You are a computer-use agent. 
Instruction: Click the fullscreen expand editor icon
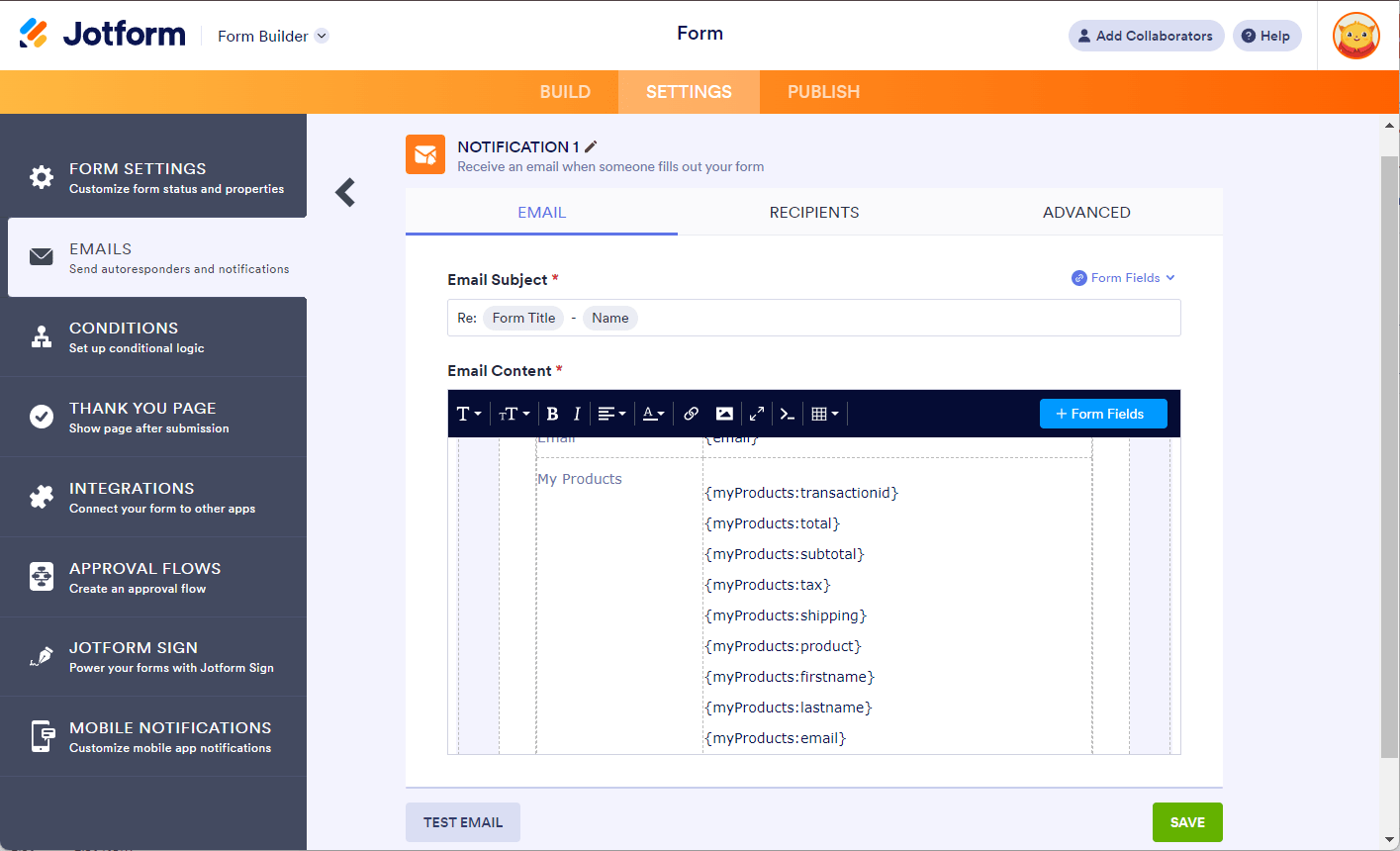click(x=756, y=414)
